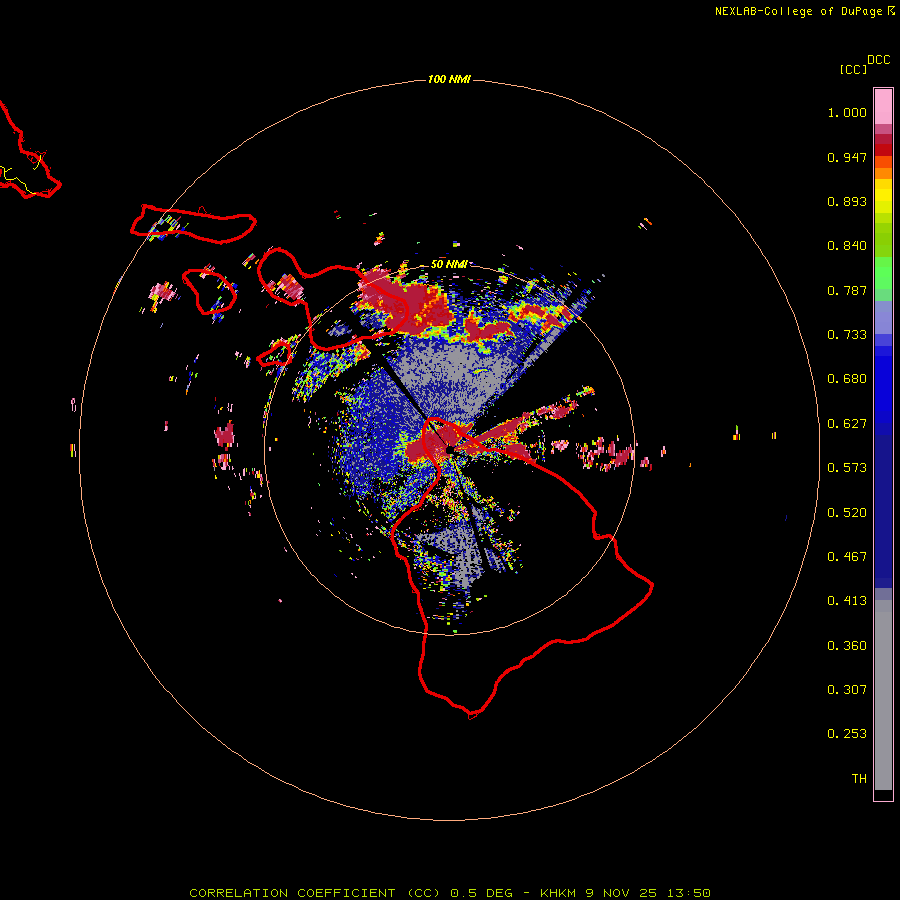This screenshot has width=900, height=900.
Task: Click the 0.947 value on the color scale
Action: pyautogui.click(x=847, y=157)
